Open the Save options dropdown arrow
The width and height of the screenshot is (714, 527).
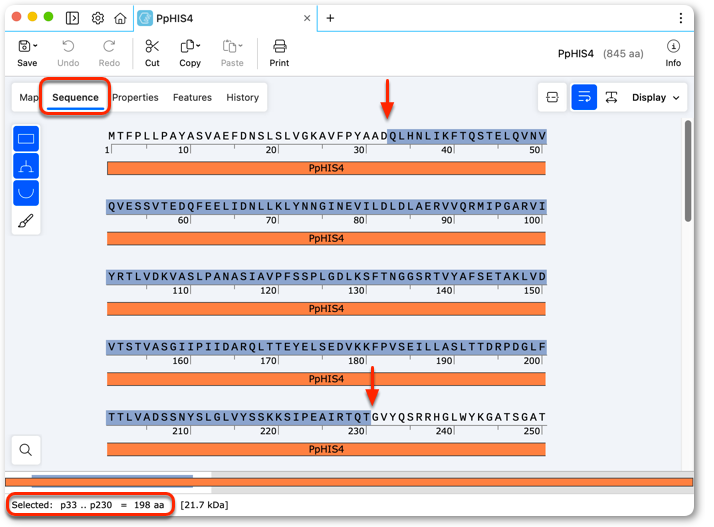(36, 46)
